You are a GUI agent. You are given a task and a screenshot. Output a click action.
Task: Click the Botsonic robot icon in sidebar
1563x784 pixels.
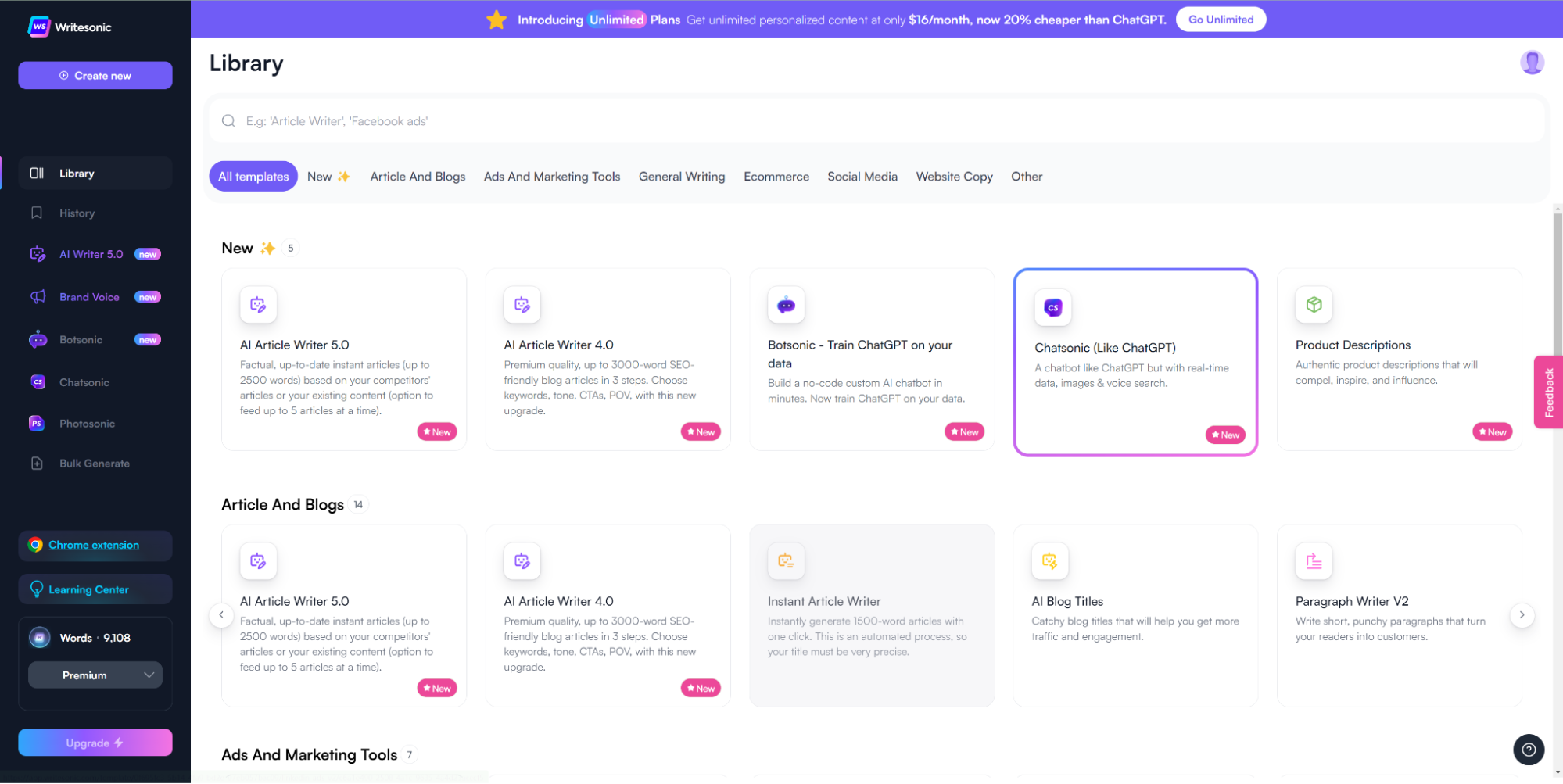(x=38, y=340)
